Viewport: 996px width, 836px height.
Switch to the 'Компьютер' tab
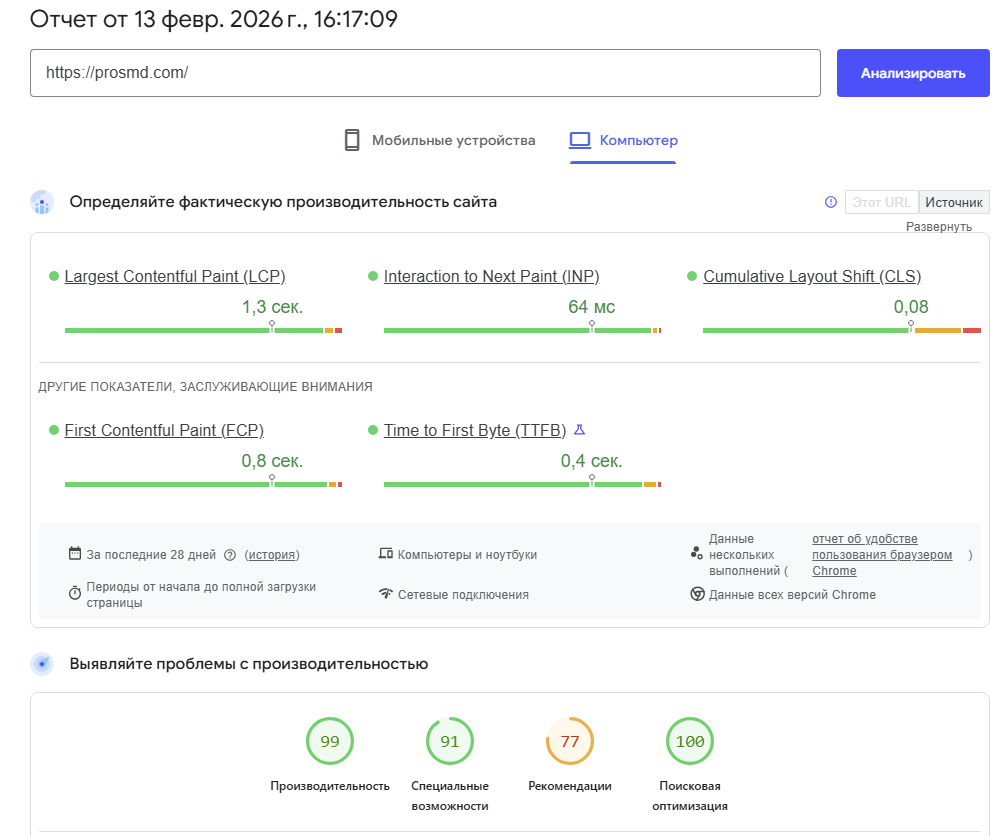click(x=636, y=140)
